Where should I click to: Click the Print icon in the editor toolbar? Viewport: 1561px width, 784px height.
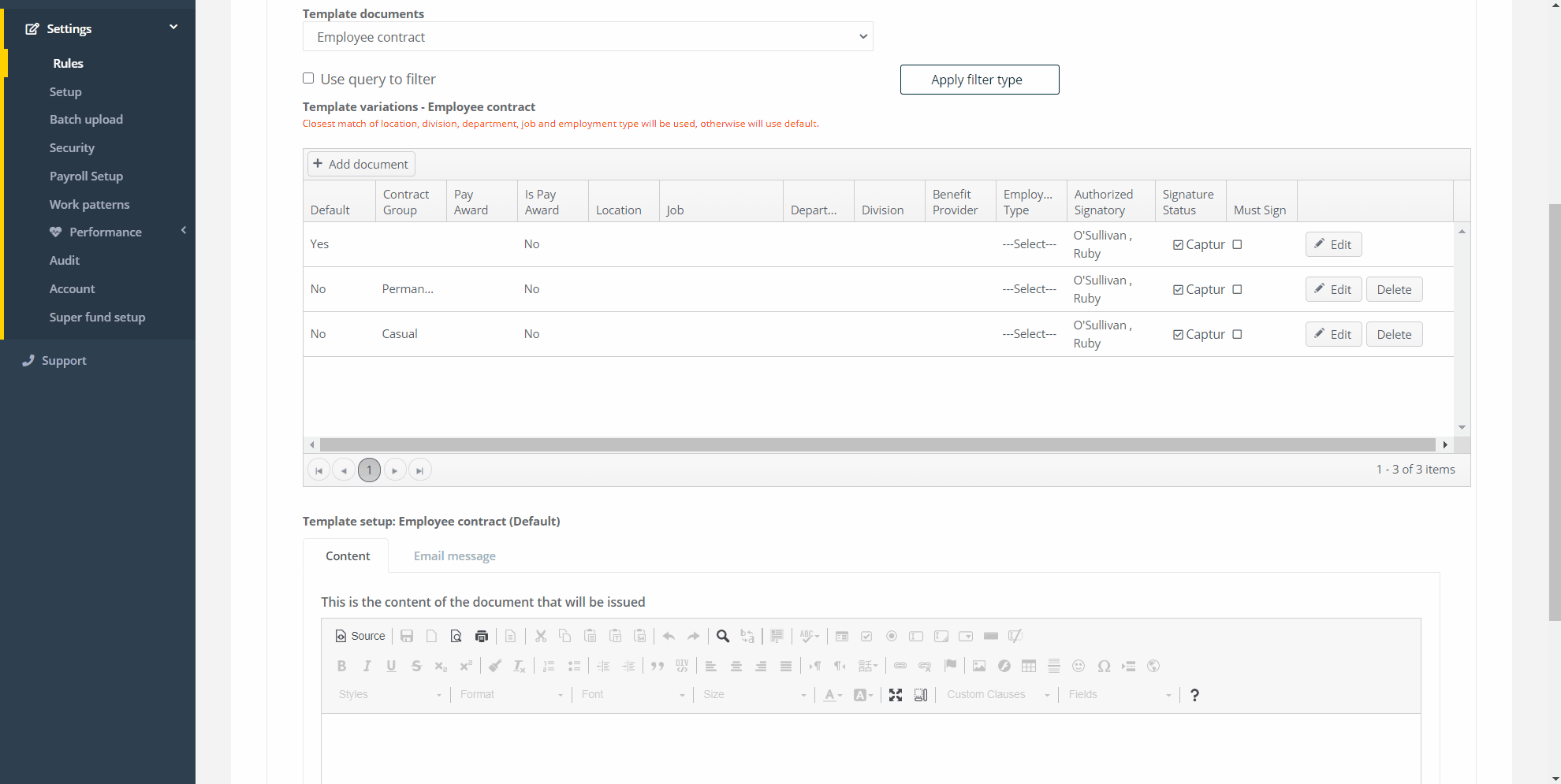(x=481, y=636)
